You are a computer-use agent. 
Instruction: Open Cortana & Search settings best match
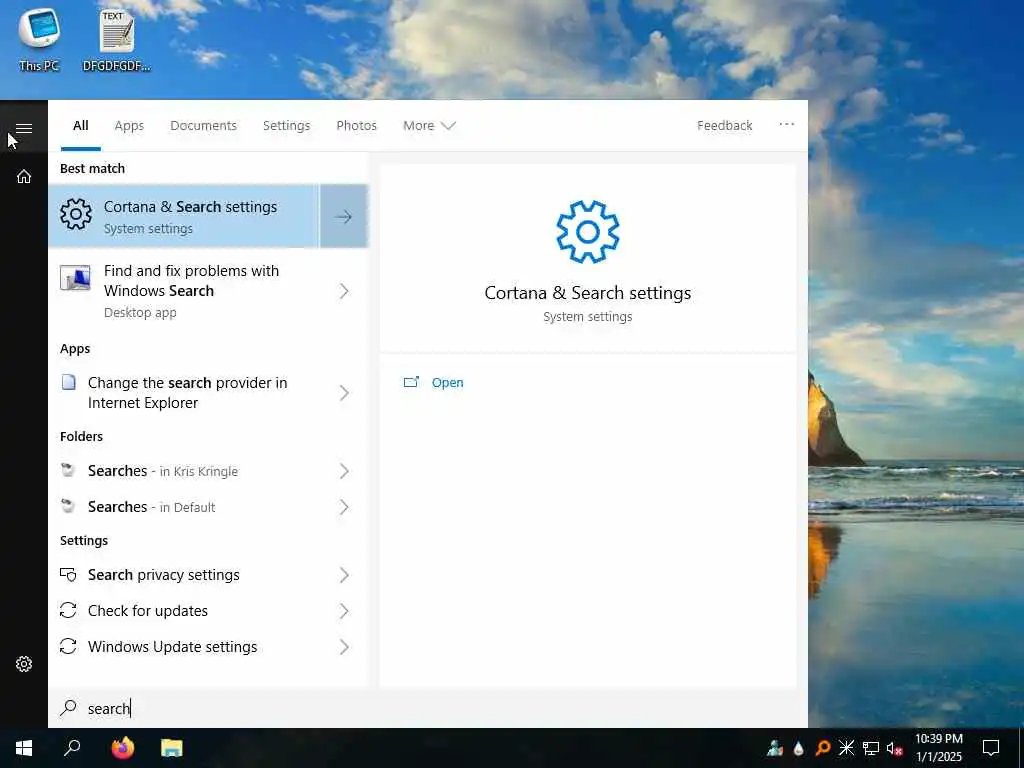tap(184, 216)
